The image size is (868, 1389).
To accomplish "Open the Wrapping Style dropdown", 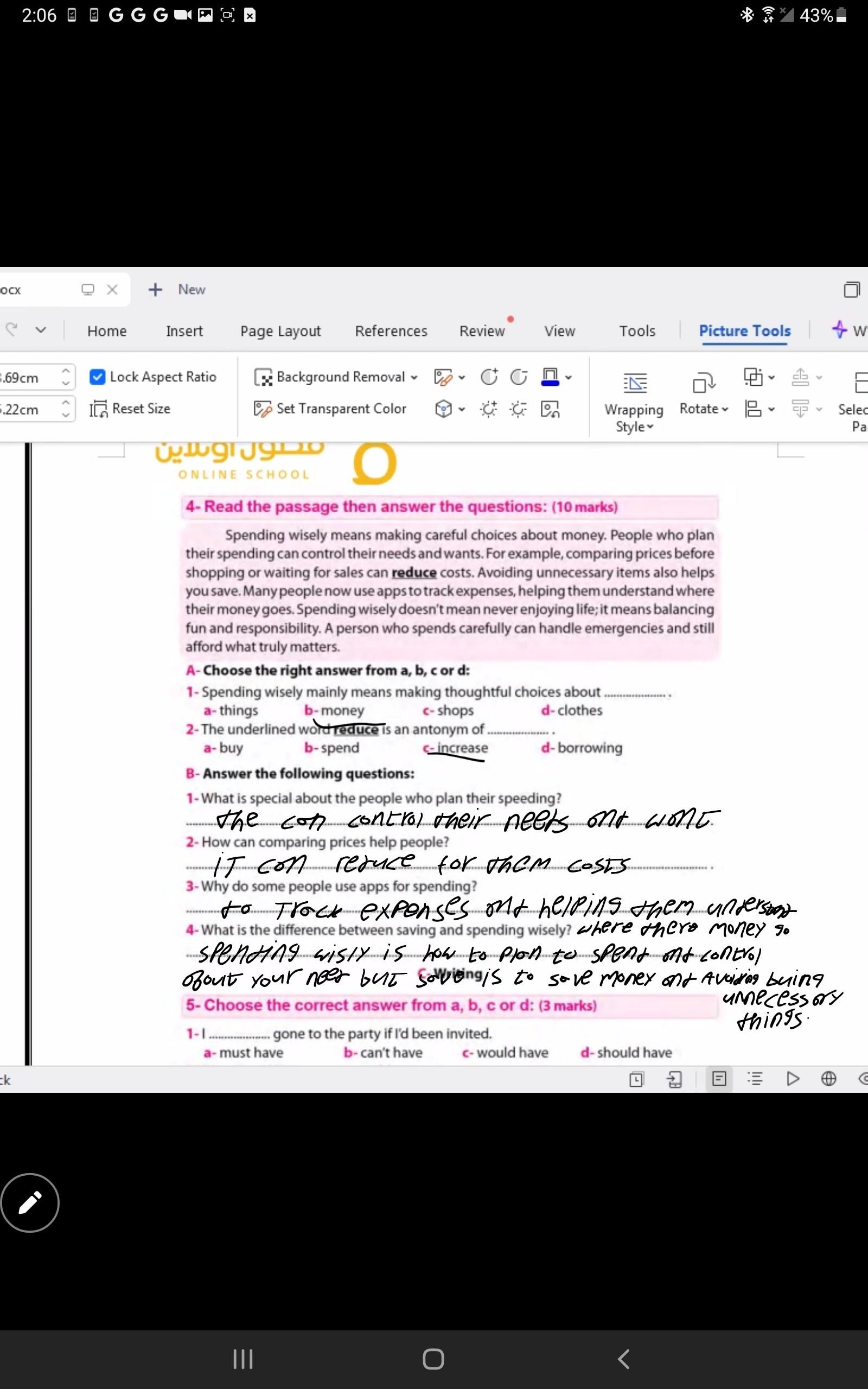I will [634, 426].
